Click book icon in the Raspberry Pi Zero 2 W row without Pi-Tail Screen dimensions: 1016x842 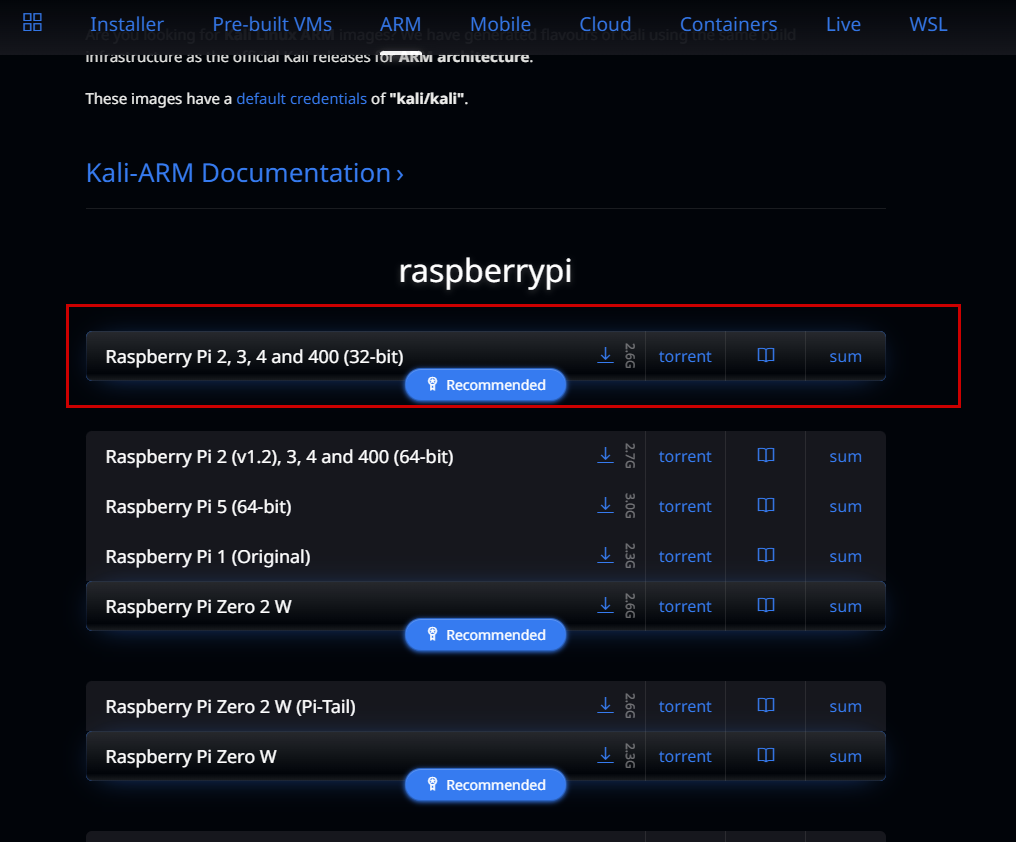point(766,605)
